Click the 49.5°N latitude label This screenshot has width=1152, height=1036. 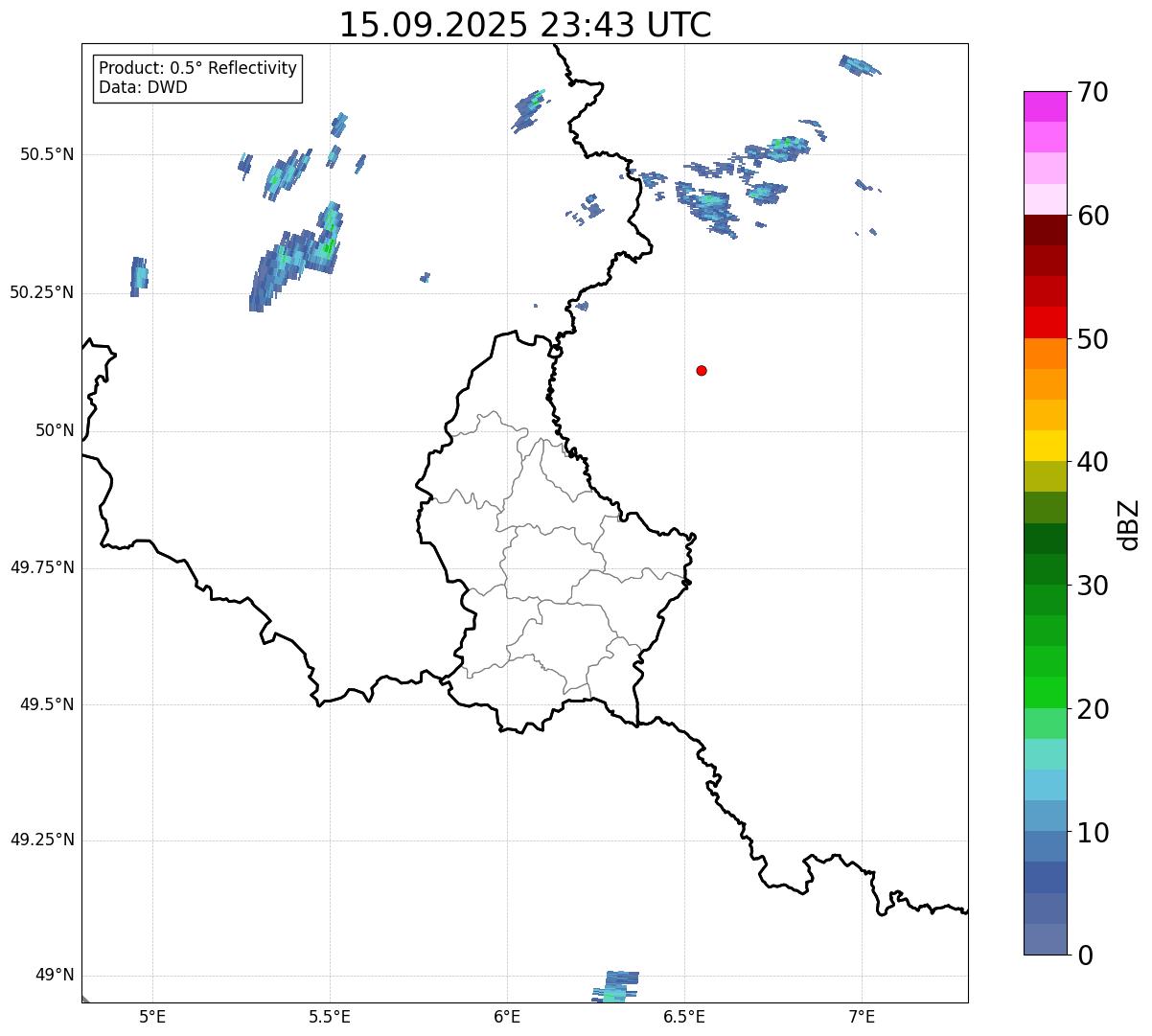click(47, 704)
